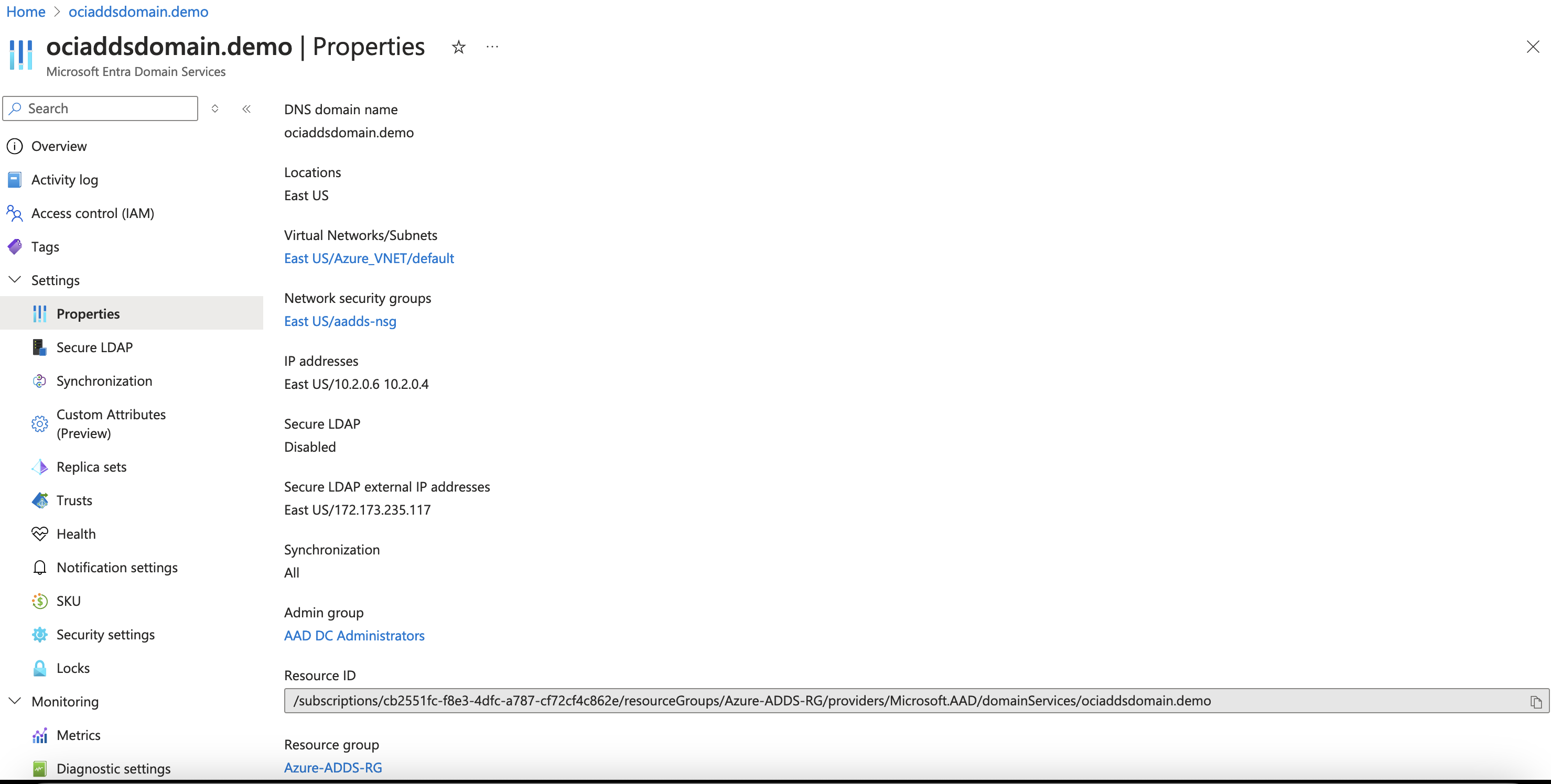Select the Synchronization icon
This screenshot has width=1551, height=784.
pos(39,381)
